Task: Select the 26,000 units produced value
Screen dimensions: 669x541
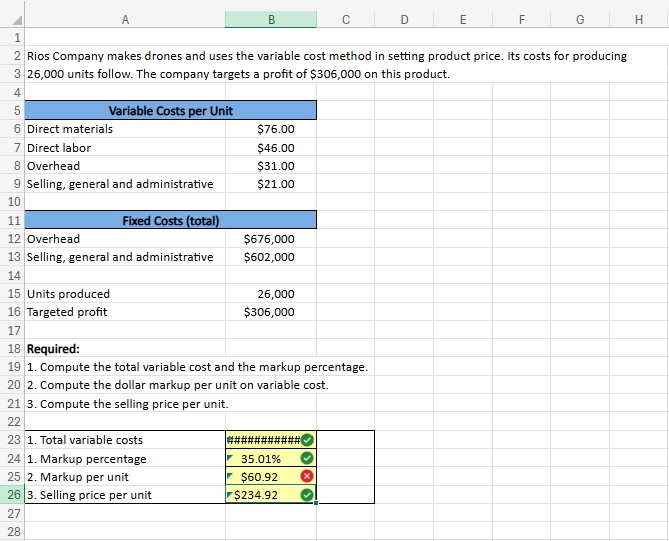Action: pos(271,294)
